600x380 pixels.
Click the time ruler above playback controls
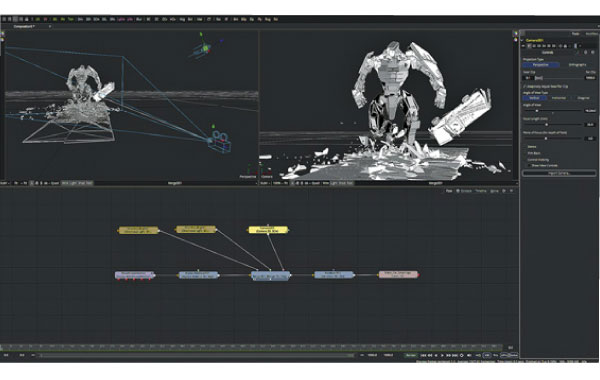[x=251, y=347]
